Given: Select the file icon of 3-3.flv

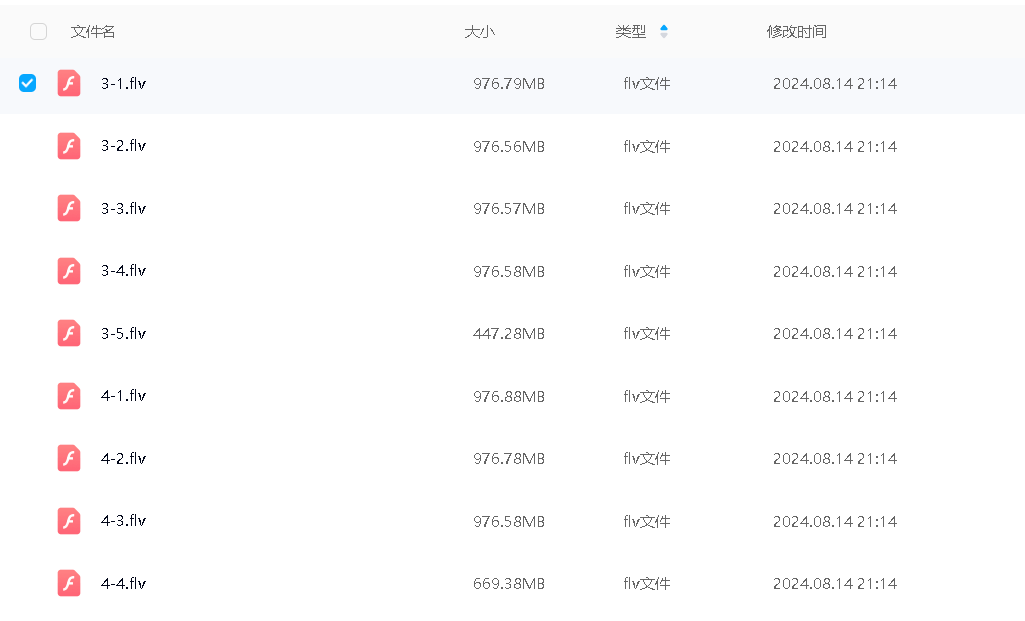Looking at the screenshot, I should tap(68, 208).
